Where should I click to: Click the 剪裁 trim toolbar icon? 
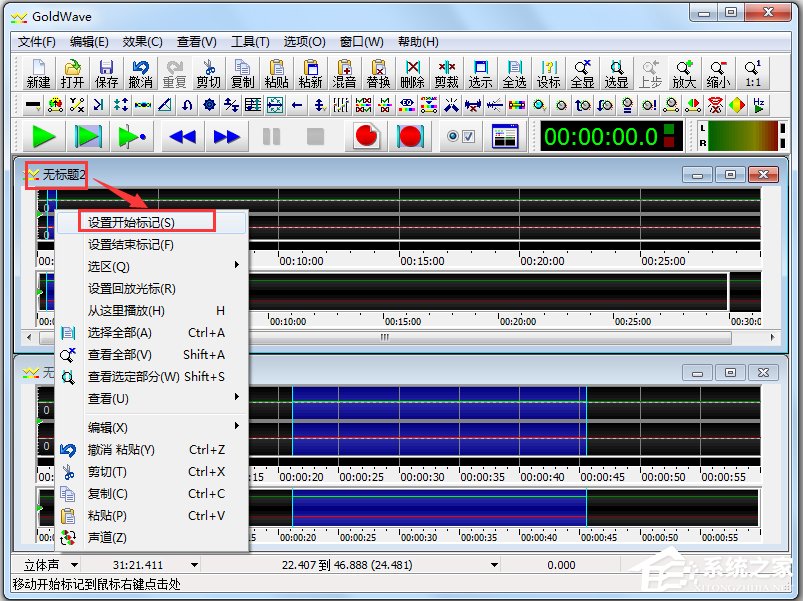click(x=446, y=73)
